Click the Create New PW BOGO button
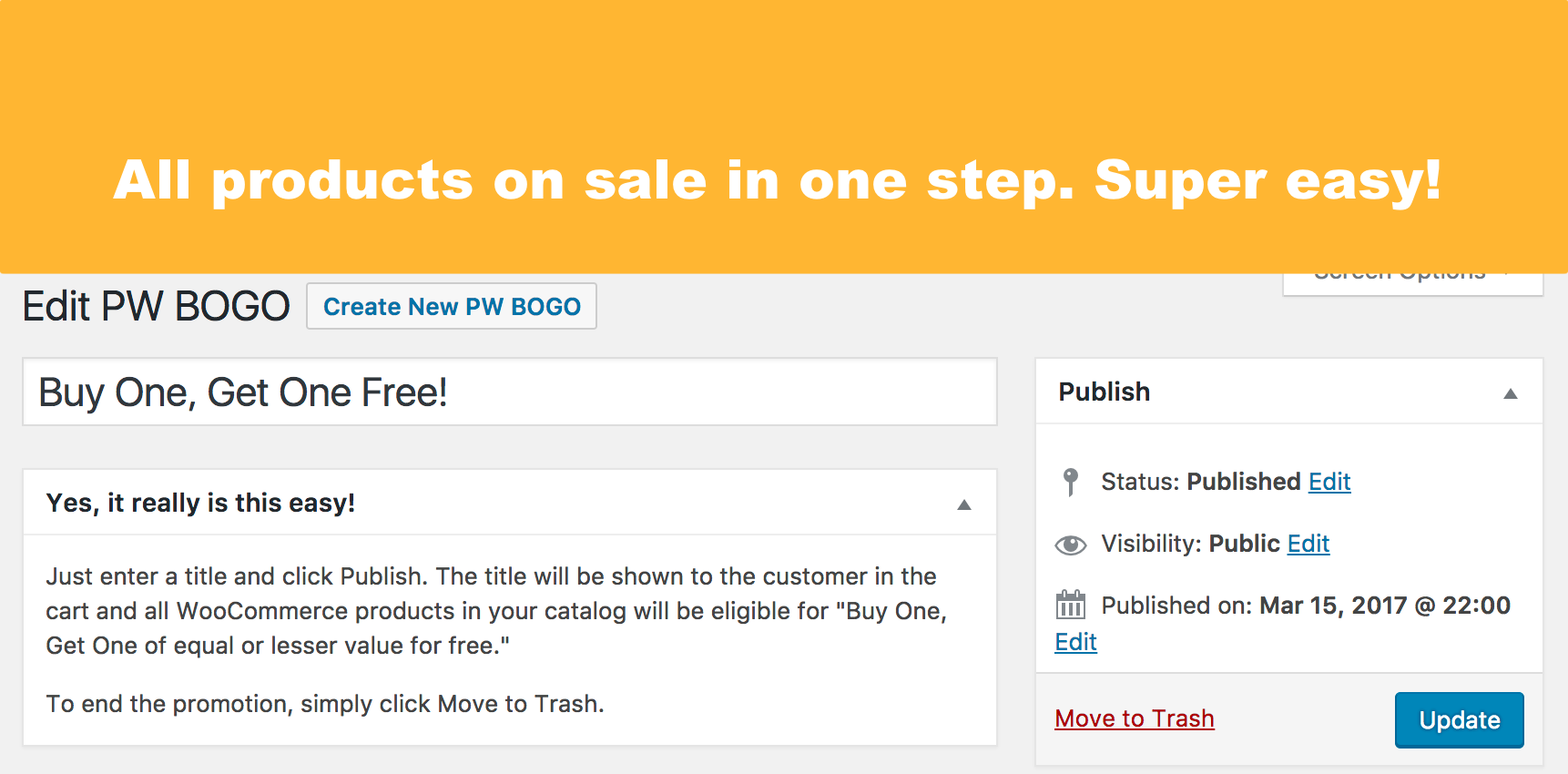Viewport: 1568px width, 774px height. coord(452,307)
